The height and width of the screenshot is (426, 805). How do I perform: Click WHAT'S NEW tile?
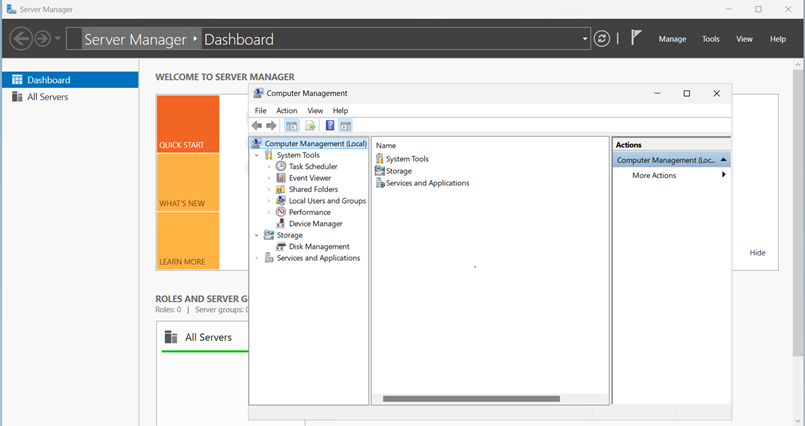pyautogui.click(x=188, y=182)
